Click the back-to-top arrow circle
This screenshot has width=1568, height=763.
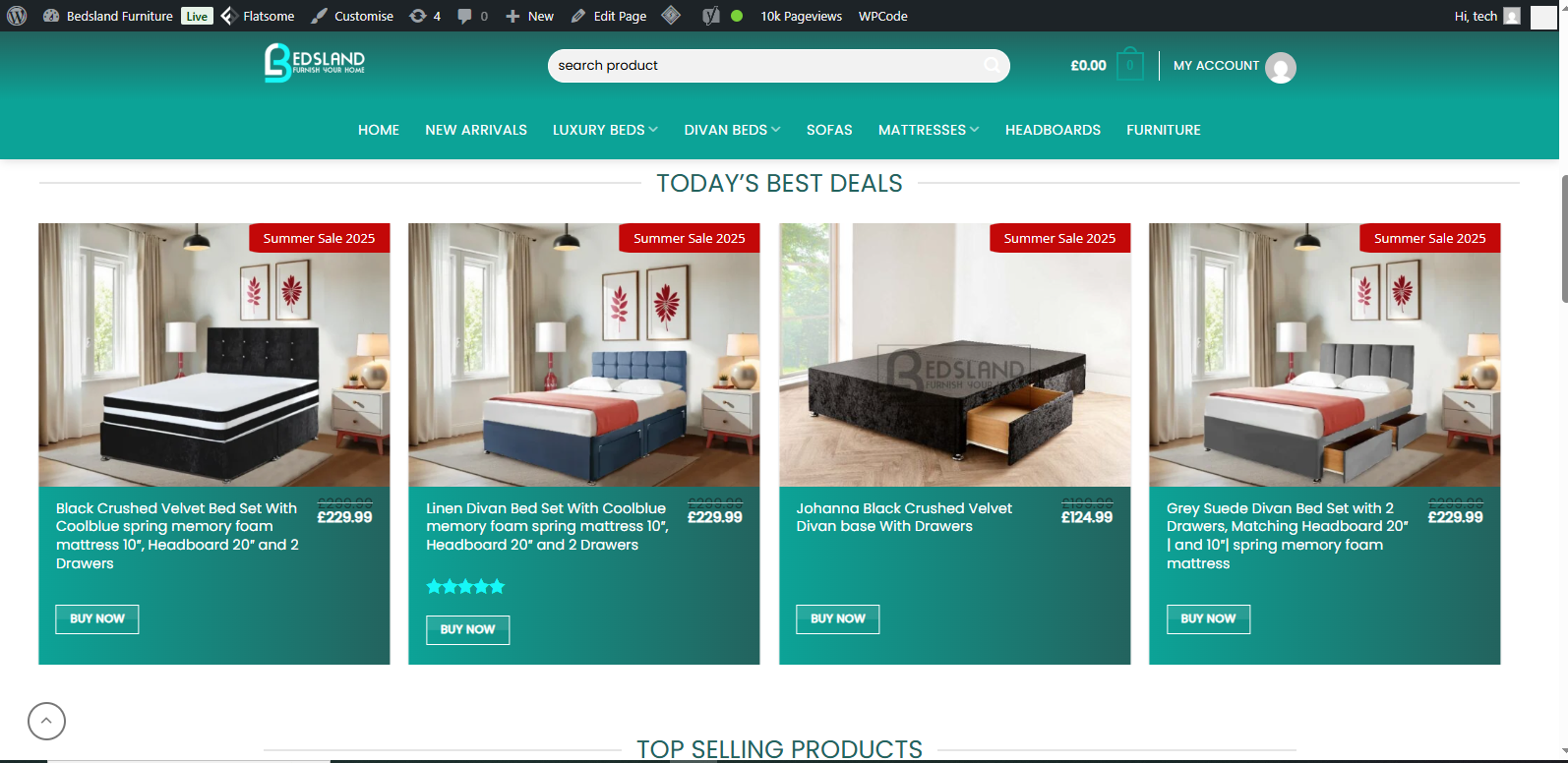(x=46, y=721)
